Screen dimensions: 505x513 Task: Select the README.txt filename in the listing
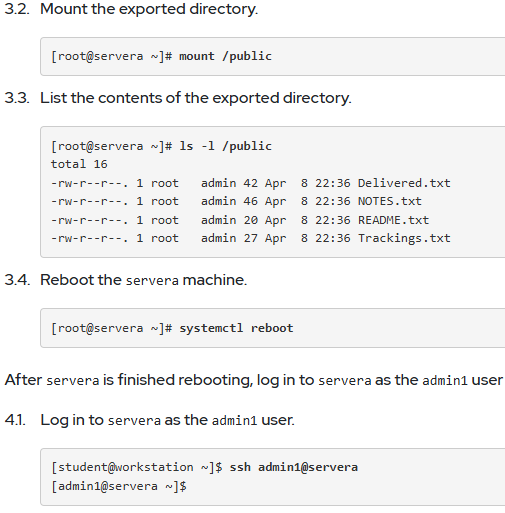[393, 220]
